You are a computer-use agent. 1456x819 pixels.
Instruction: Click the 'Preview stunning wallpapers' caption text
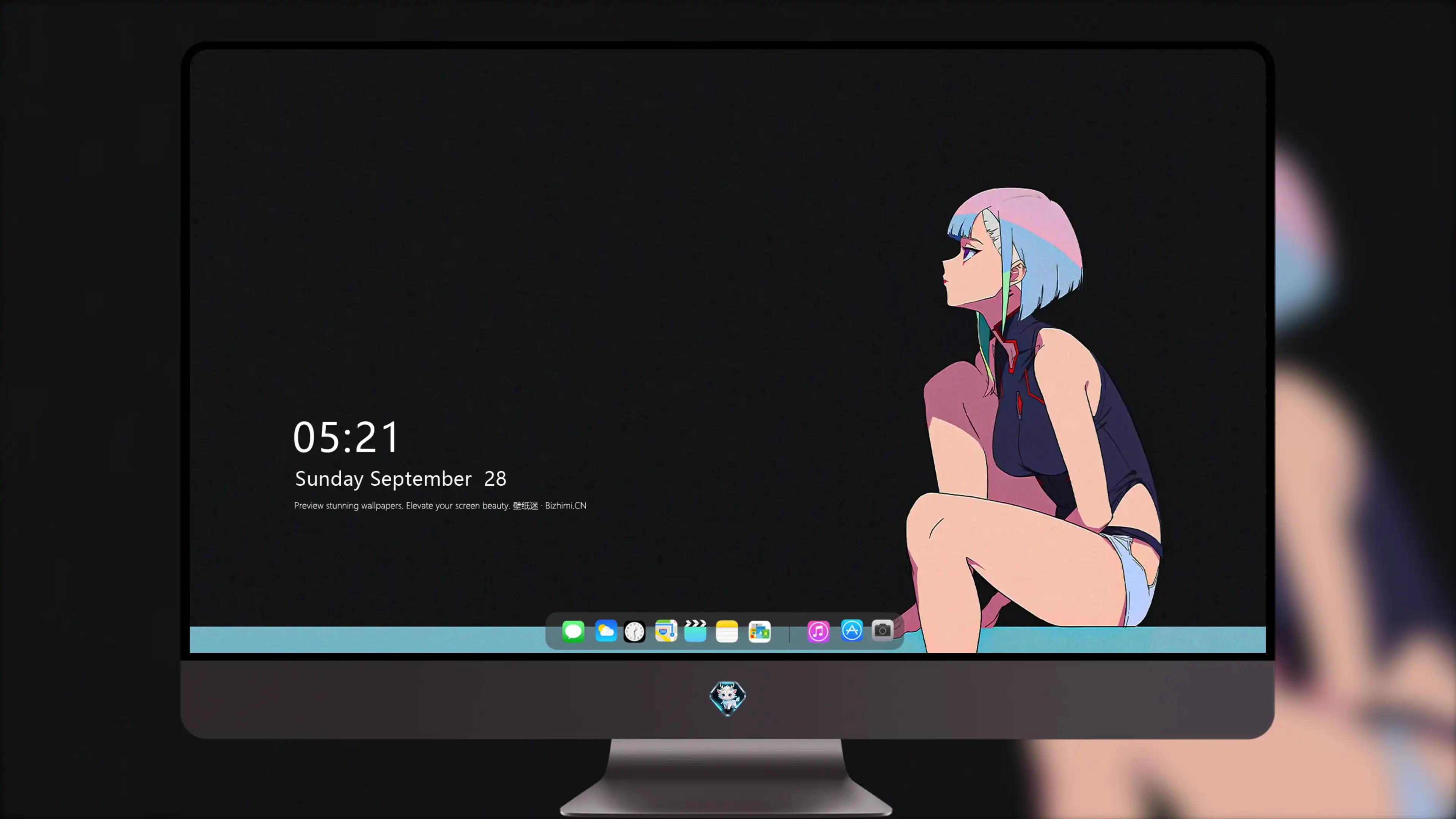coord(348,506)
